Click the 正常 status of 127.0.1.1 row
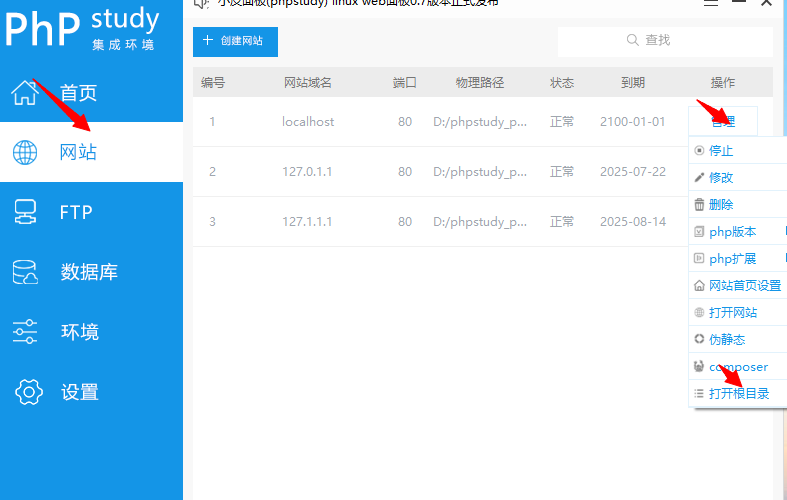The image size is (787, 500). point(562,172)
